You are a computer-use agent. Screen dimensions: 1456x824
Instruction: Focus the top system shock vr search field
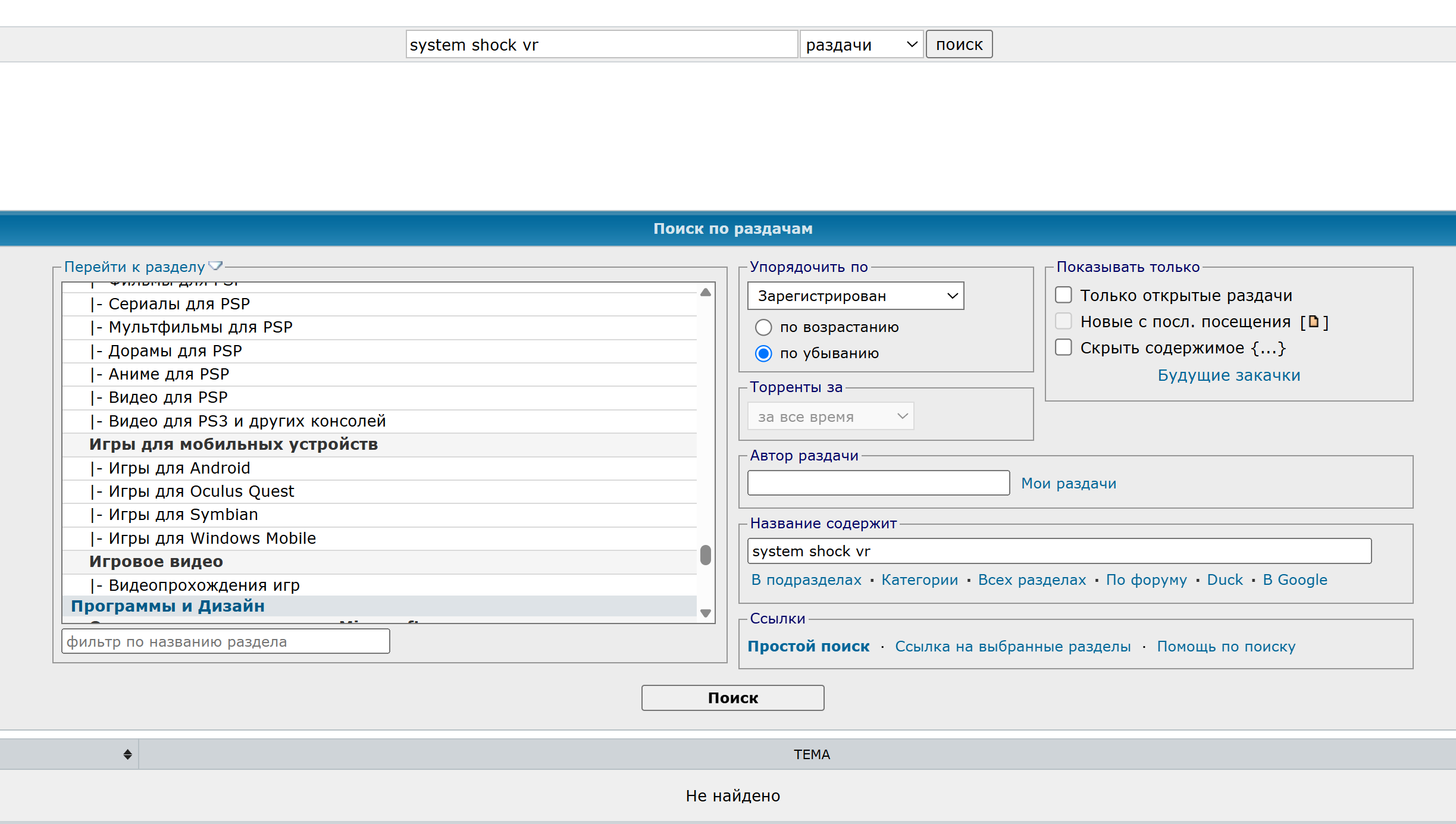tap(602, 45)
